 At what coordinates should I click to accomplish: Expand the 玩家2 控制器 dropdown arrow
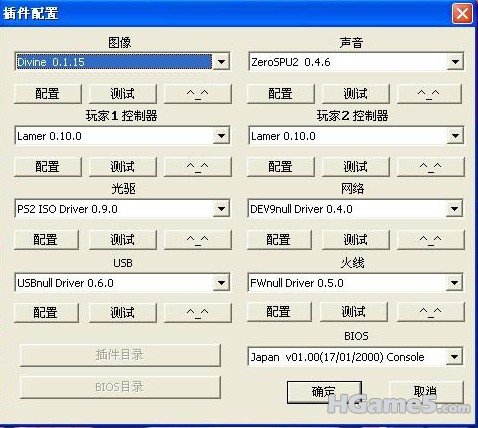pos(455,136)
